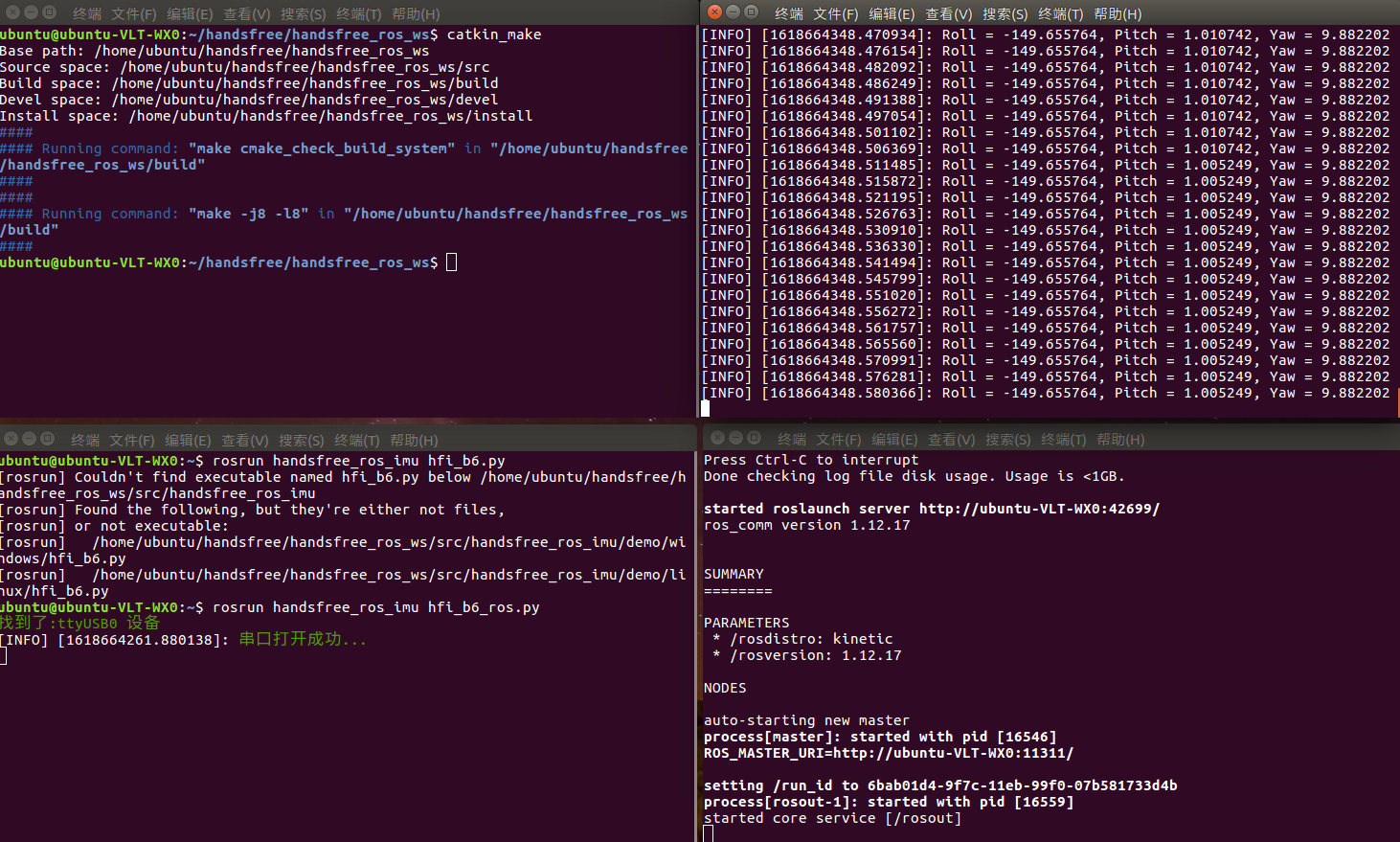Viewport: 1400px width, 842px height.
Task: Maximize the roslaunch server terminal window
Action: coord(755,437)
